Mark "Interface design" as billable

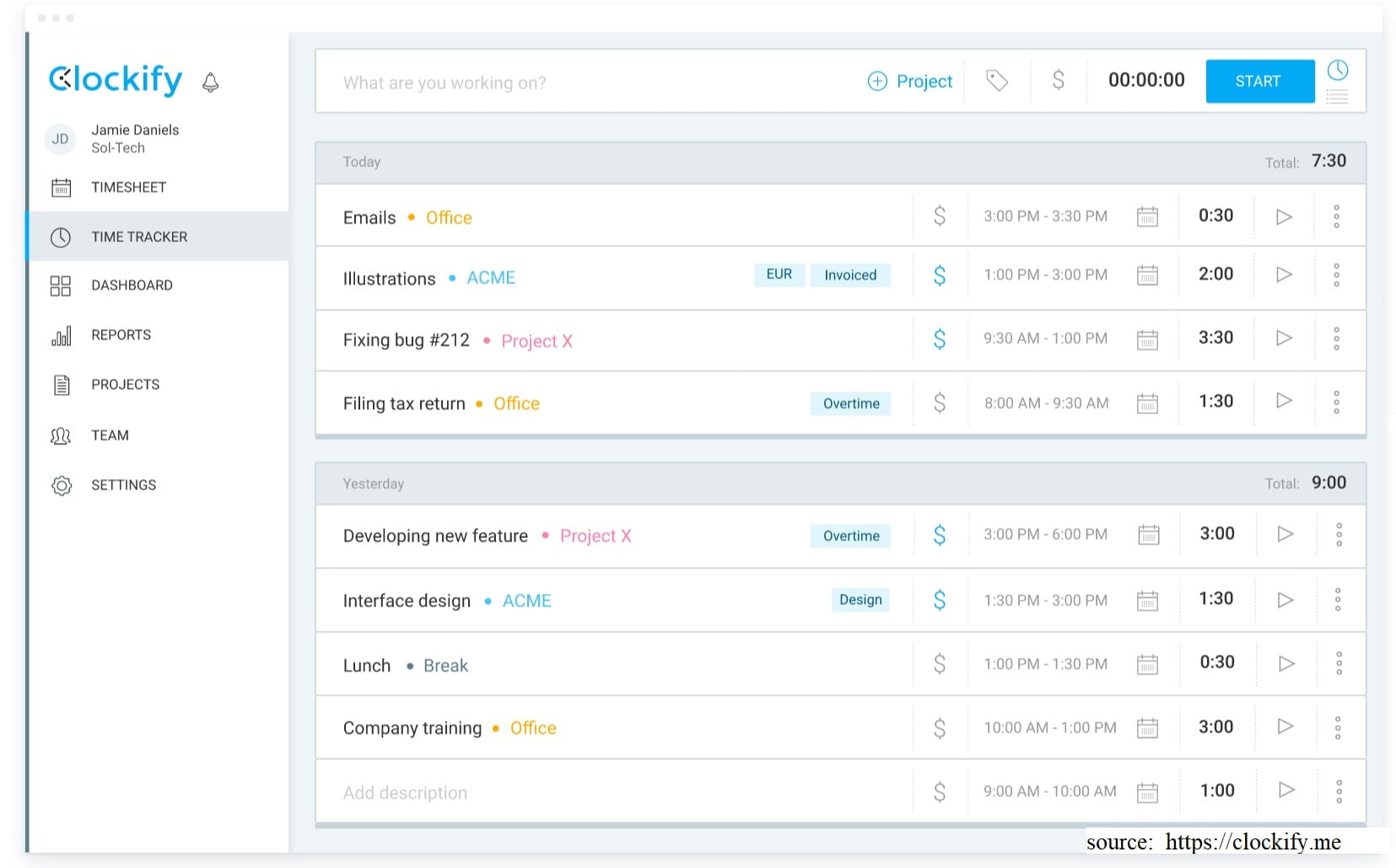(x=939, y=600)
